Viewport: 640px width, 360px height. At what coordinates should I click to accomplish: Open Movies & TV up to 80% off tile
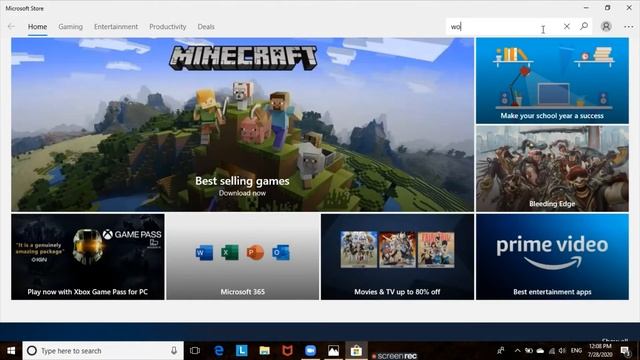click(x=398, y=257)
